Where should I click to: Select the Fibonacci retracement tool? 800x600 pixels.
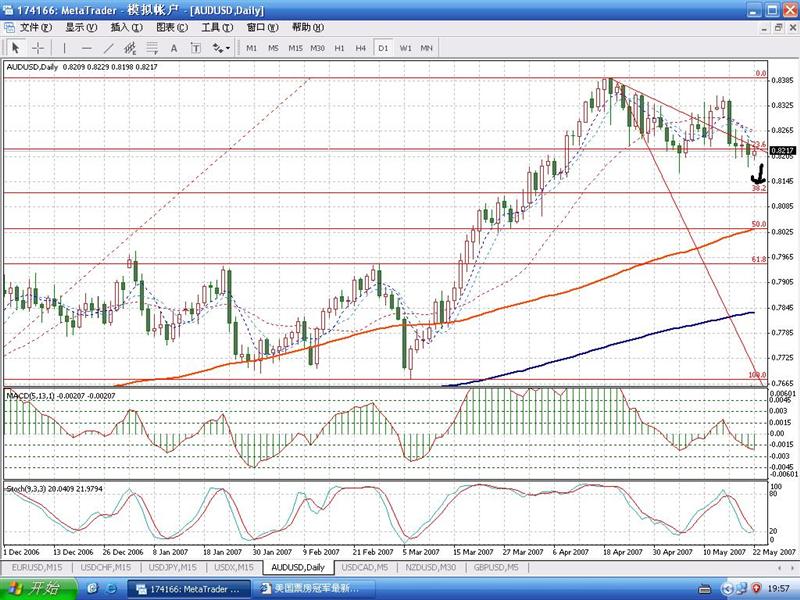tap(152, 48)
